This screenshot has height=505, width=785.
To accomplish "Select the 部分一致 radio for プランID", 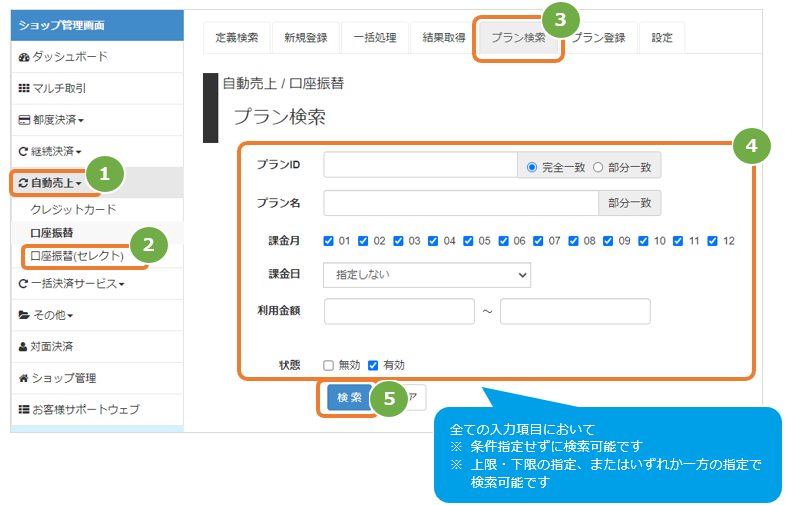I will pyautogui.click(x=598, y=167).
